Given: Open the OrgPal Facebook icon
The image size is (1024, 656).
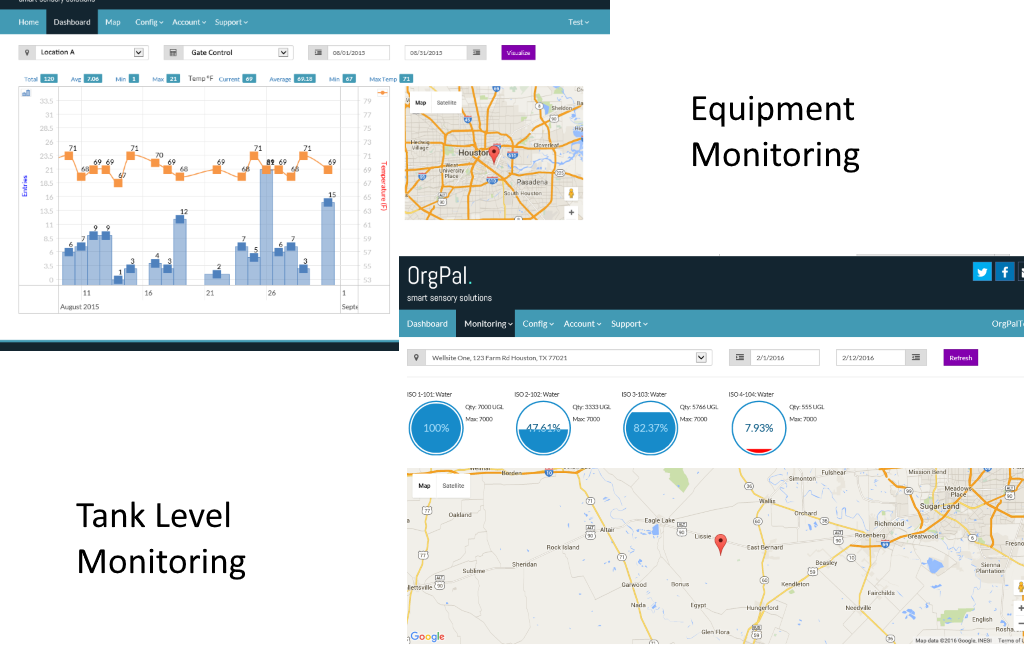Looking at the screenshot, I should pos(1004,271).
